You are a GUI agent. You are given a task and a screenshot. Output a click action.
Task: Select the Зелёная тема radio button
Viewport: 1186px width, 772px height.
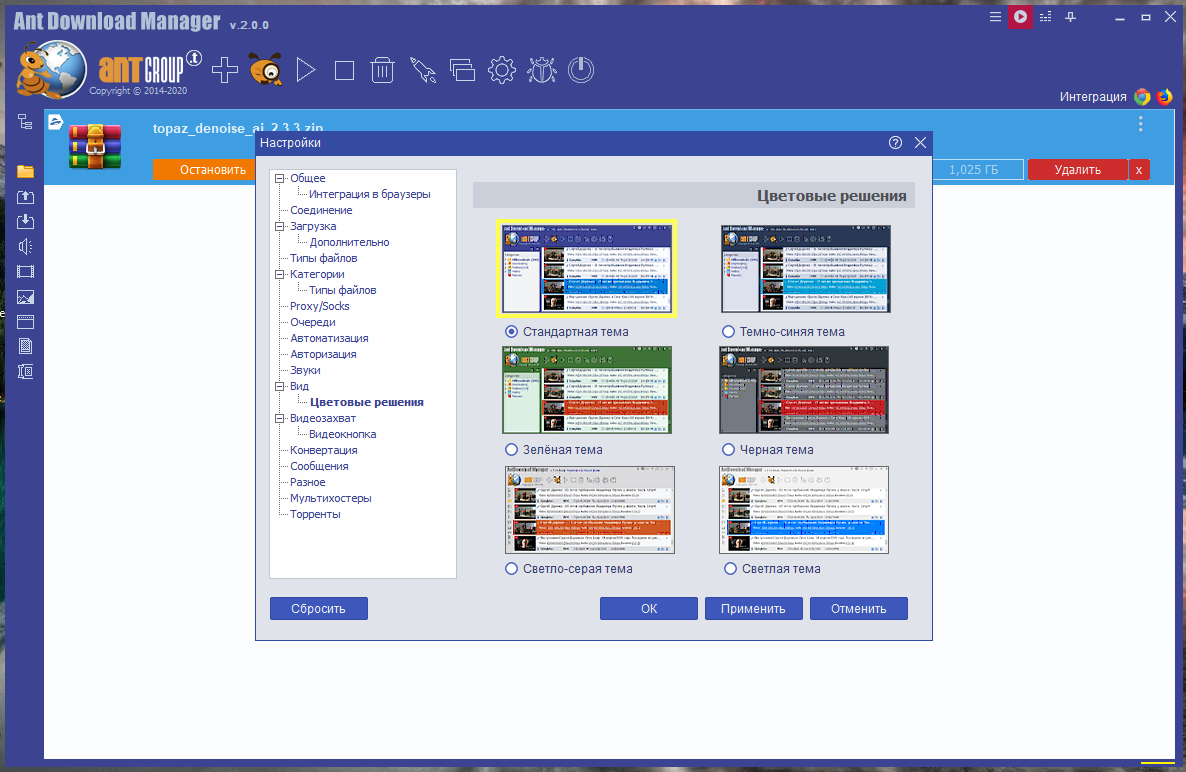511,450
